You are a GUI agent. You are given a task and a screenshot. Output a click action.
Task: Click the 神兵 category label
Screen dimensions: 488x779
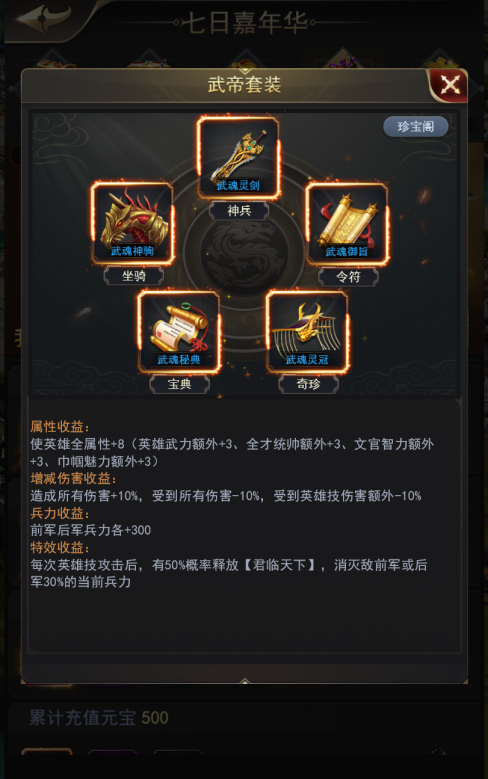239,211
